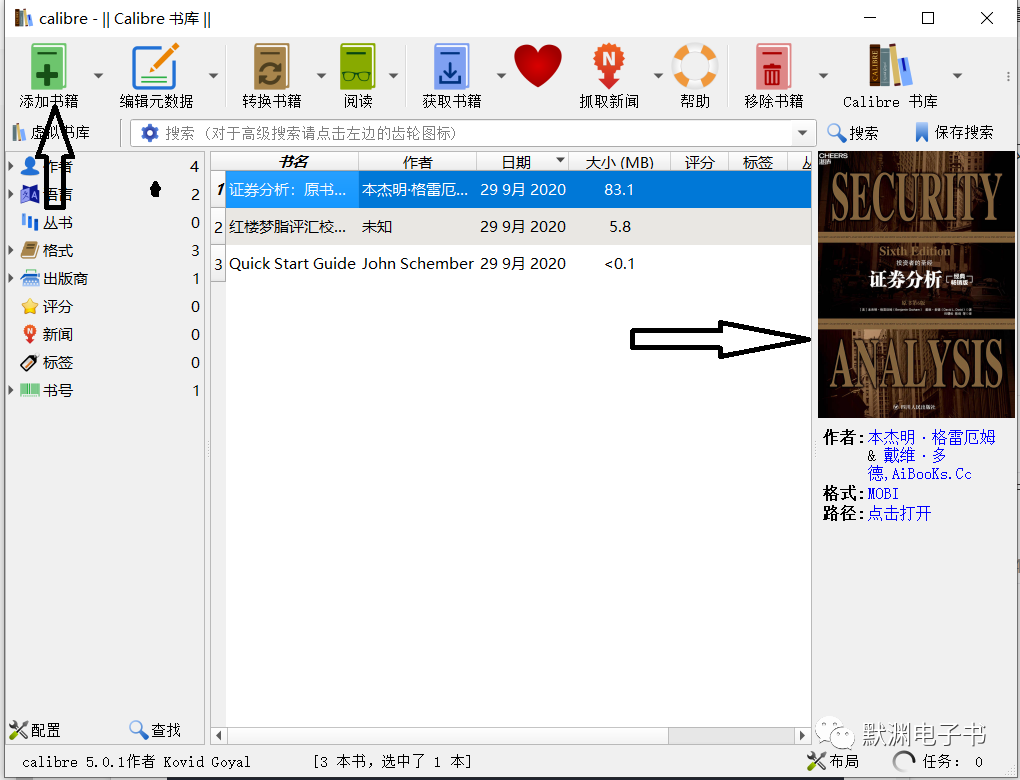Sort by the 标签 tags column header
The image size is (1020, 780).
coord(757,162)
